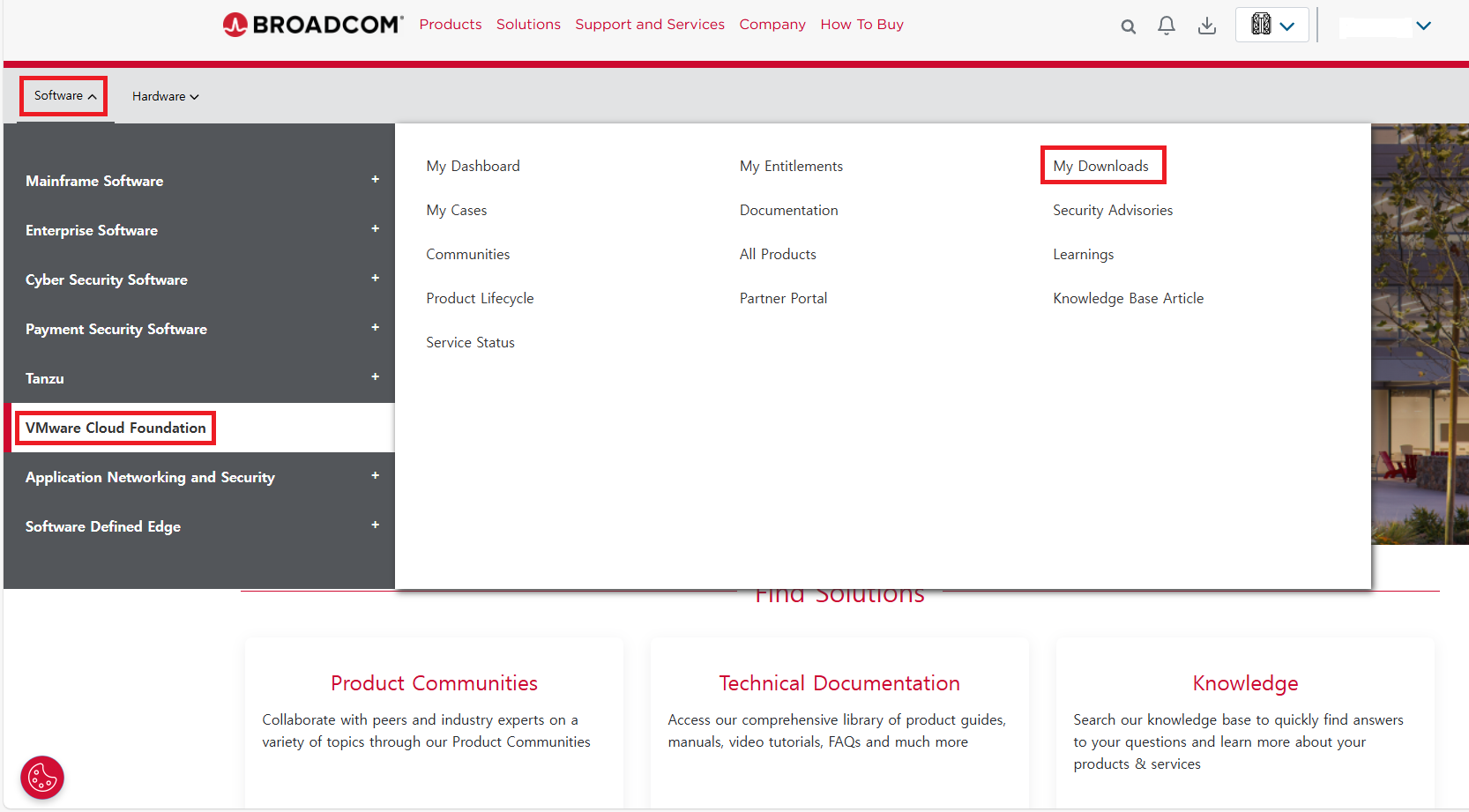Select Enterprise Software category label
Viewport: 1469px width, 812px height.
[92, 230]
